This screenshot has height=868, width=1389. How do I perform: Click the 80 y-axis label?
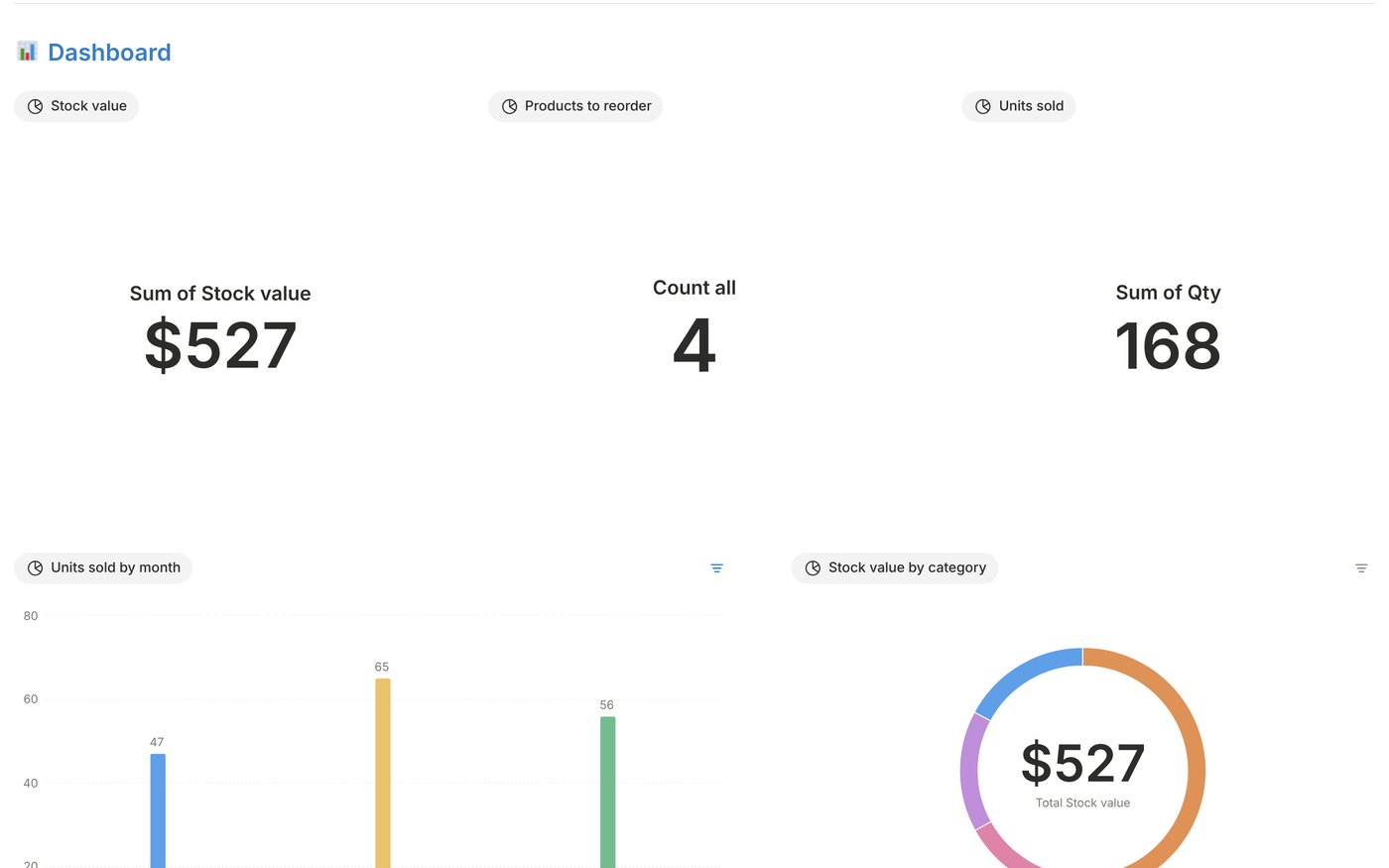coord(31,616)
